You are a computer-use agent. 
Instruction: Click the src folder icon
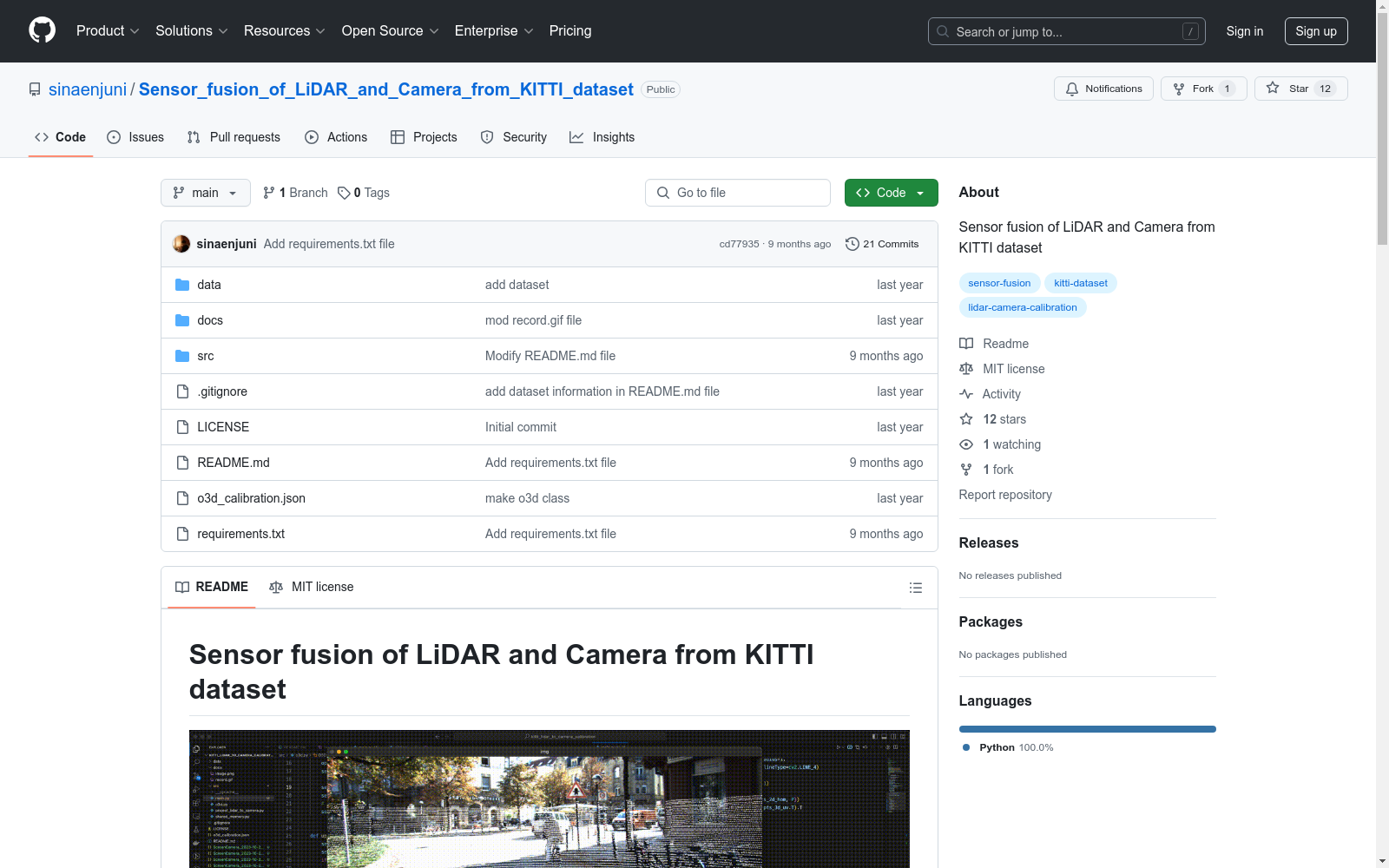(182, 356)
